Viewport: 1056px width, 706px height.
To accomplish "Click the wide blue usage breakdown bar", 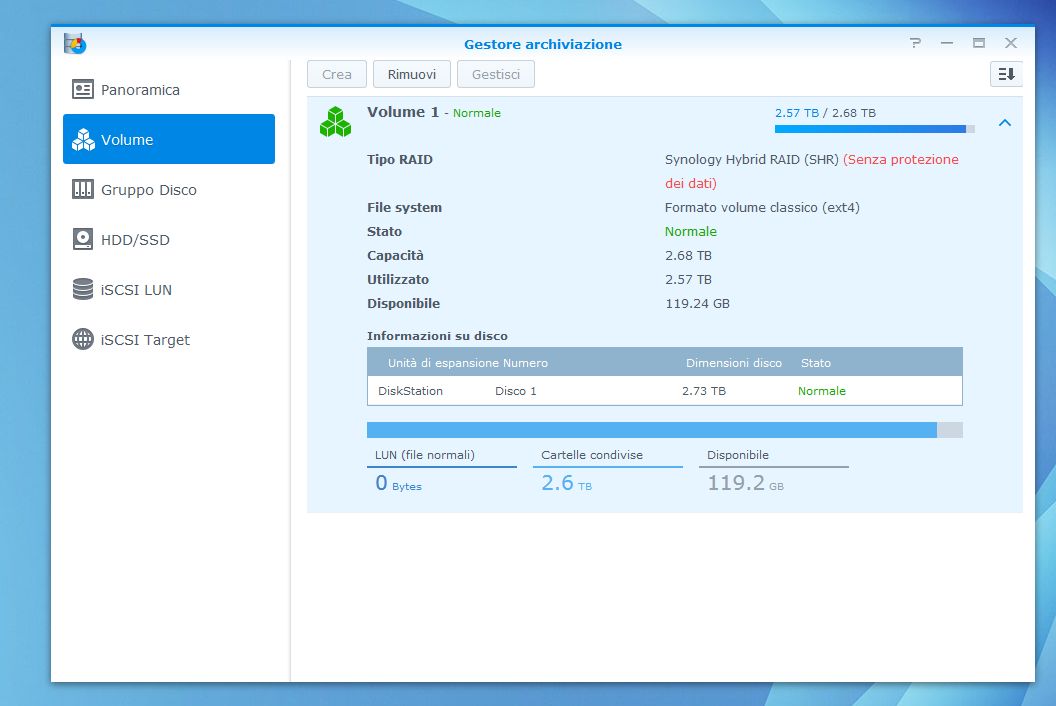I will coord(665,430).
